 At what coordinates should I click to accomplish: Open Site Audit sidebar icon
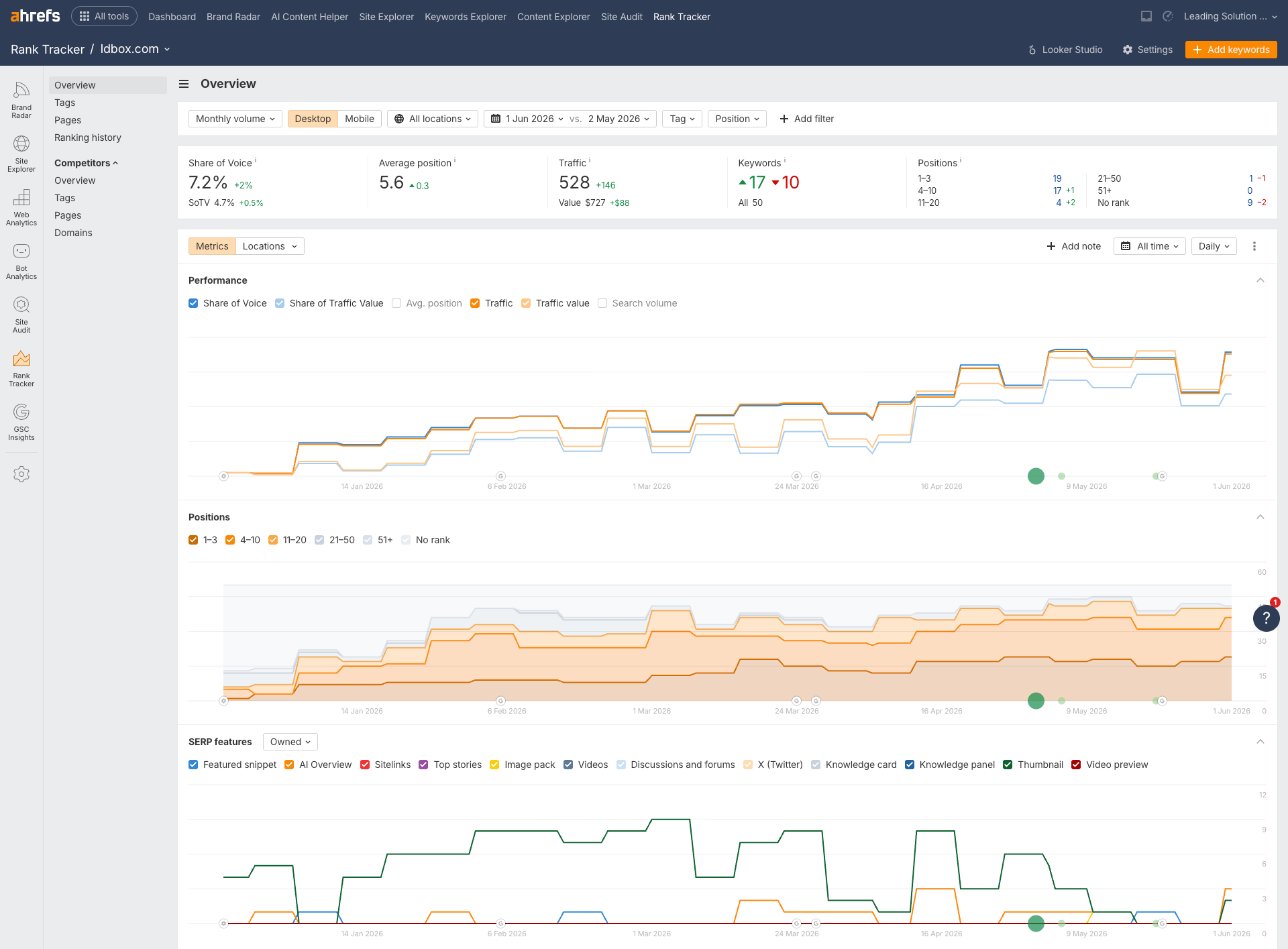pos(21,315)
